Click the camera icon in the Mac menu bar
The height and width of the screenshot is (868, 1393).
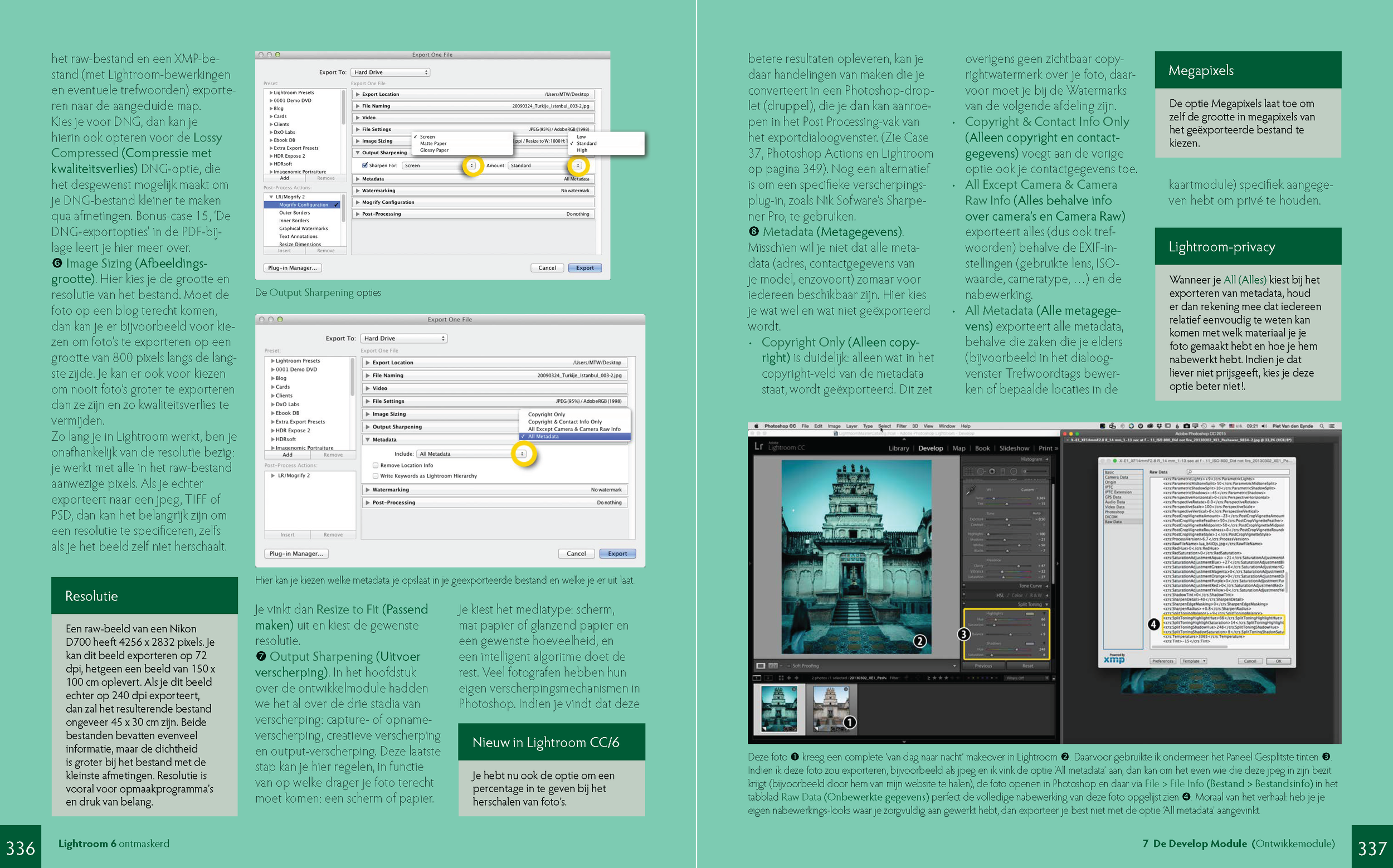(1187, 426)
